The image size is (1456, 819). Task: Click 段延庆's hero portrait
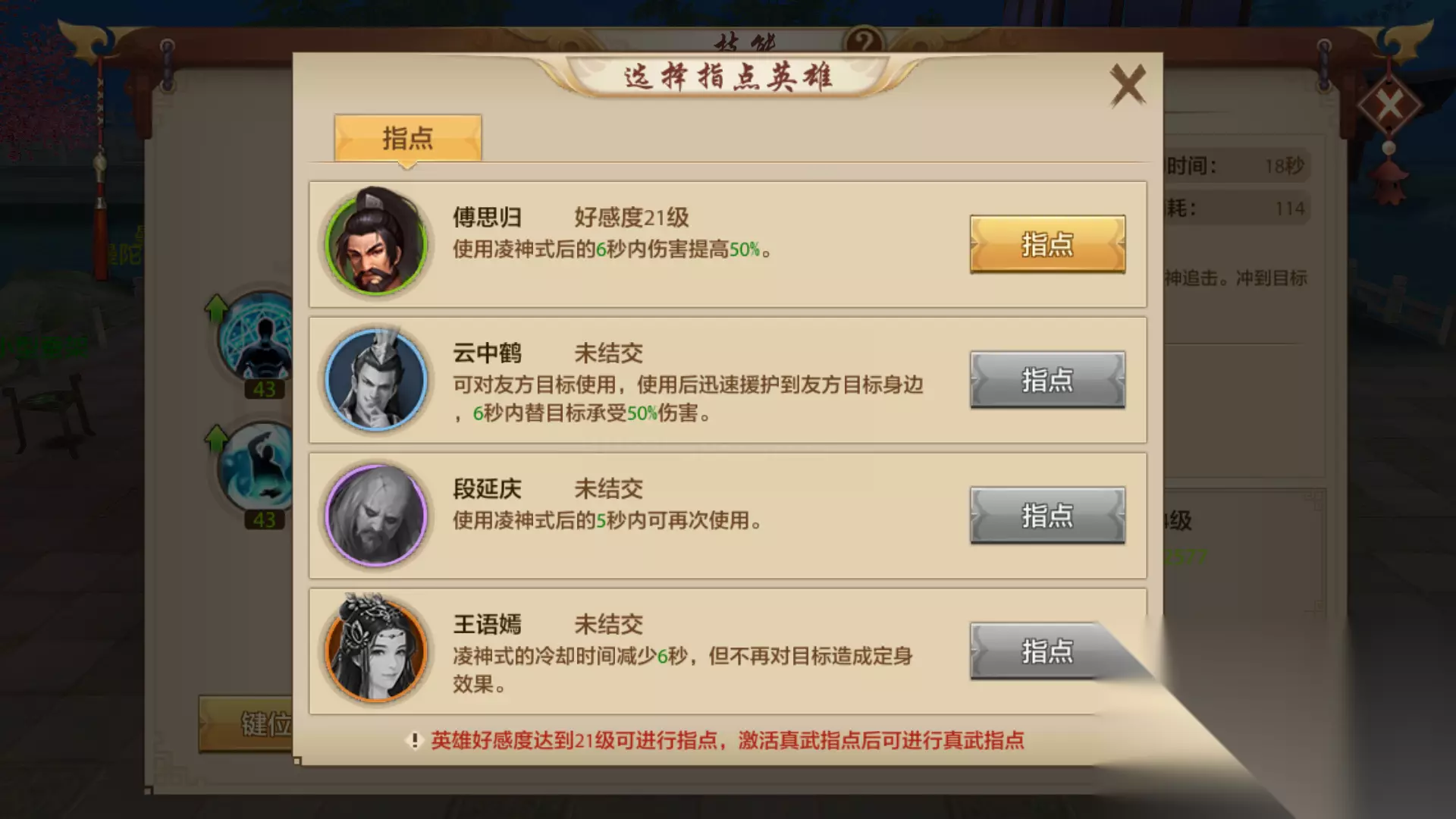[x=375, y=515]
